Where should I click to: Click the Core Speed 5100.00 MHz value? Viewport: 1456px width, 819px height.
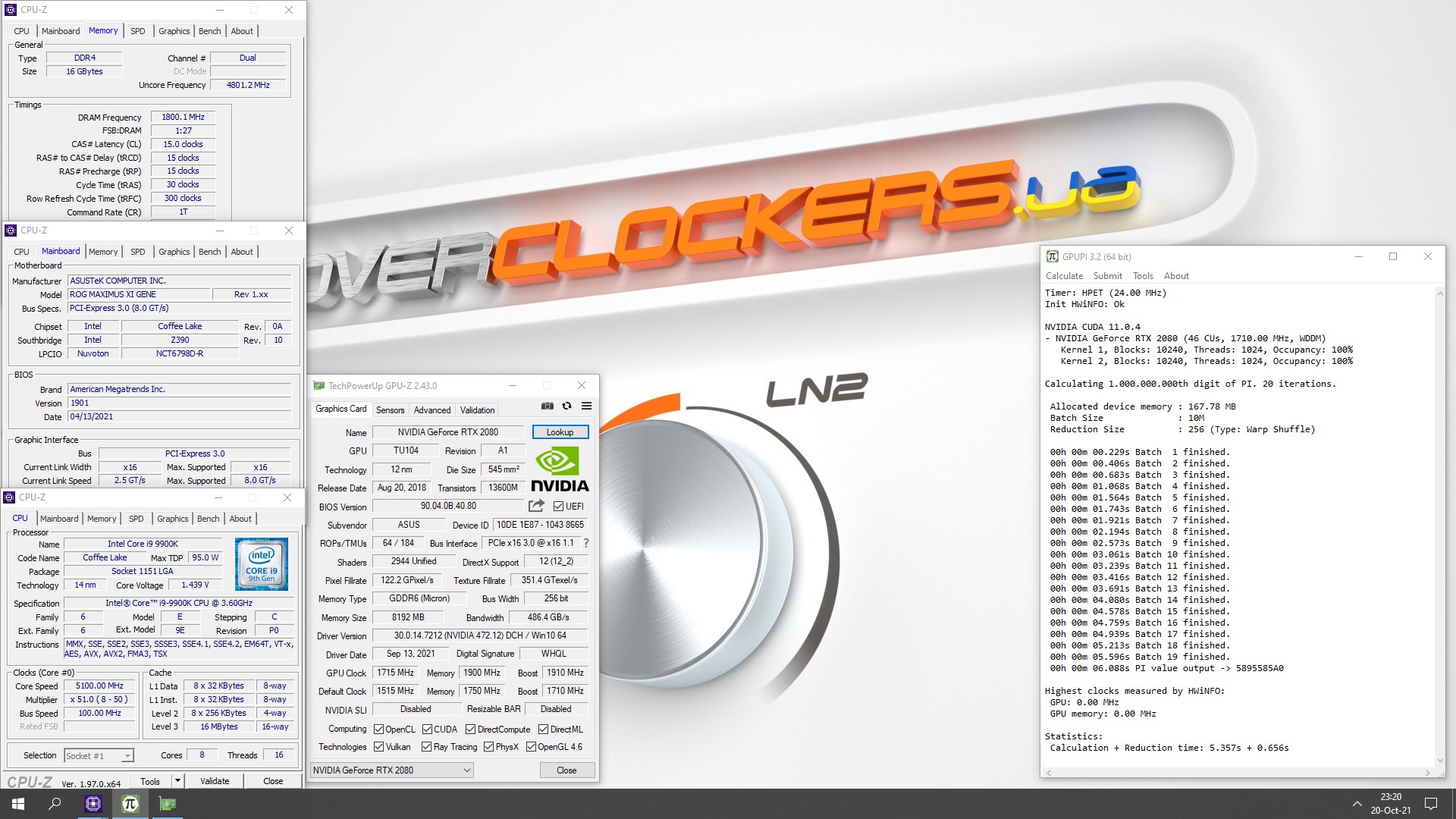[x=99, y=686]
